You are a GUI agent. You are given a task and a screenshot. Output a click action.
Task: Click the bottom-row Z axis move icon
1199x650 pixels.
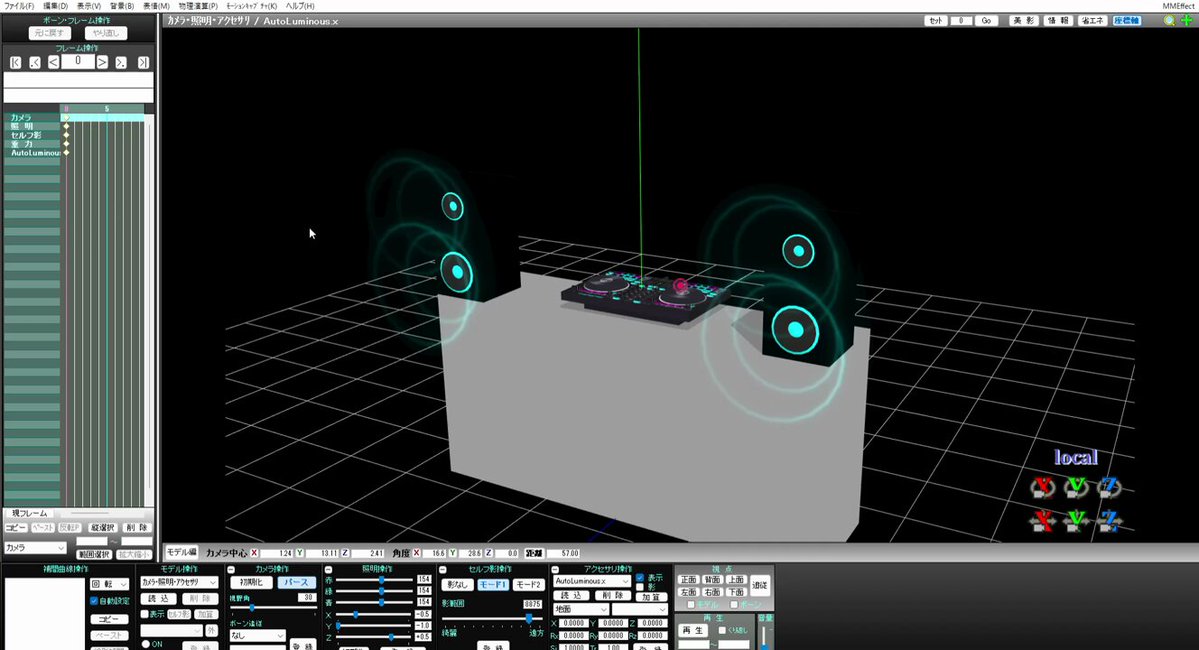(1110, 521)
